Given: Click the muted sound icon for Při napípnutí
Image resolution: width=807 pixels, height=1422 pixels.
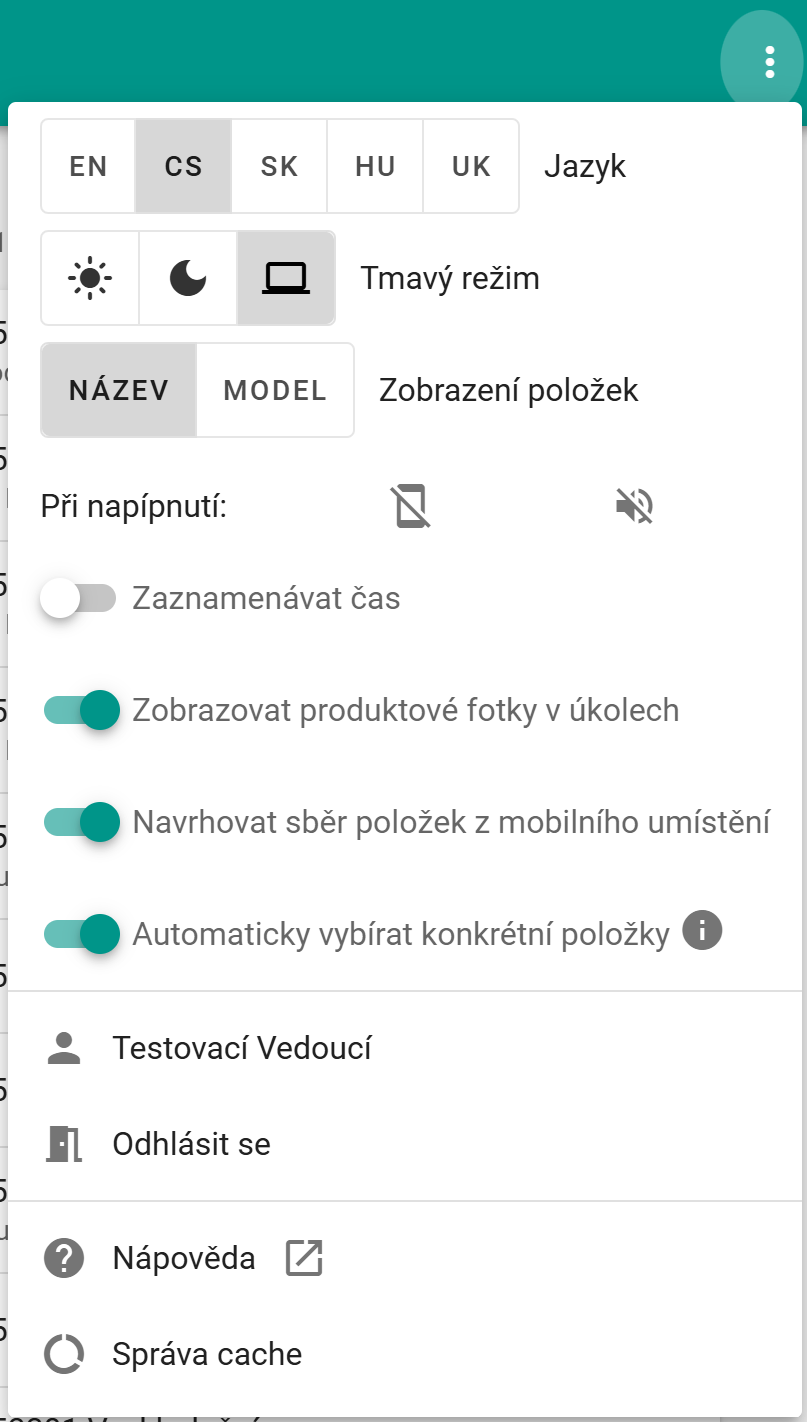Looking at the screenshot, I should [x=634, y=506].
